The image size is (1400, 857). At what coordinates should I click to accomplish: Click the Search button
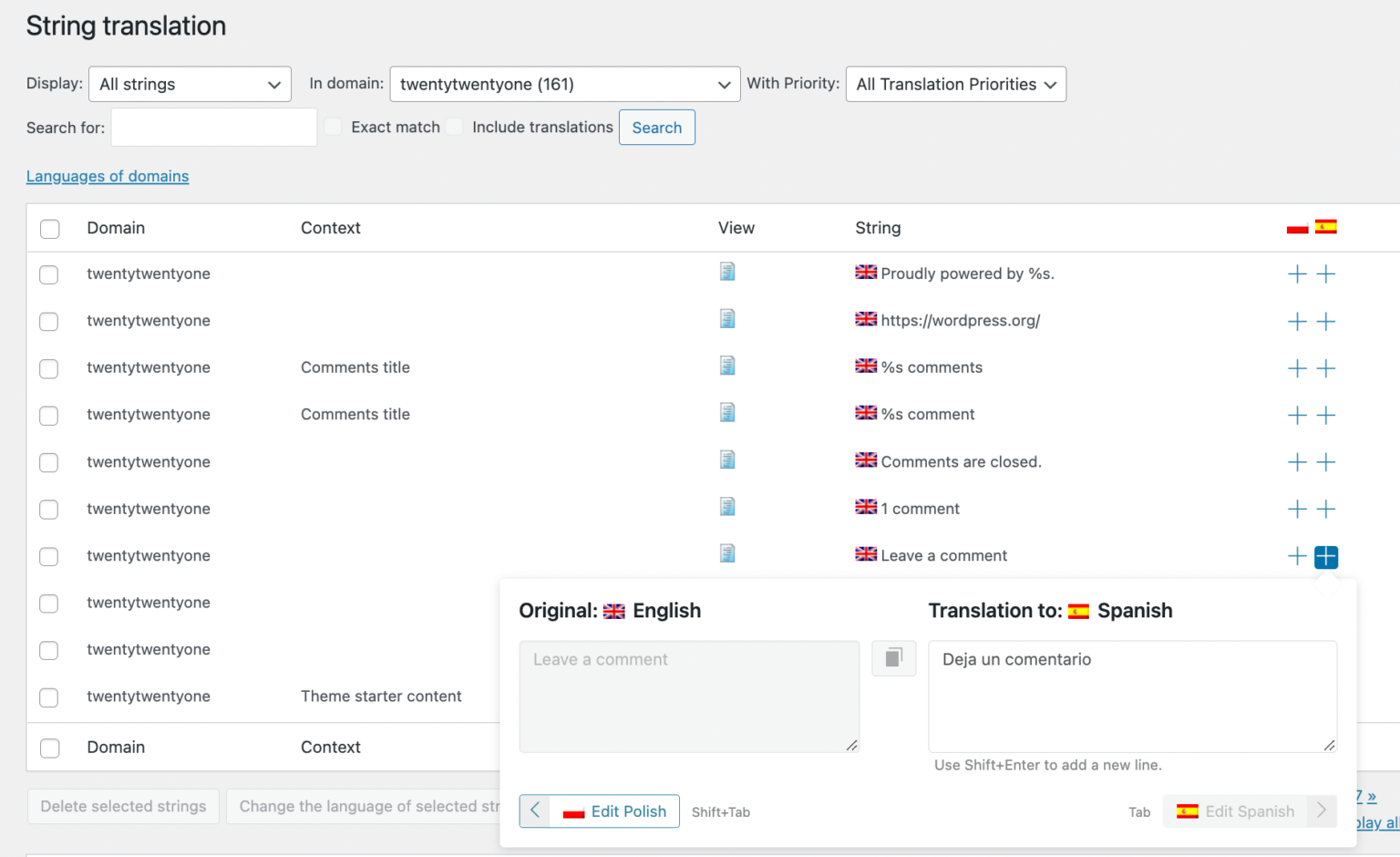656,127
